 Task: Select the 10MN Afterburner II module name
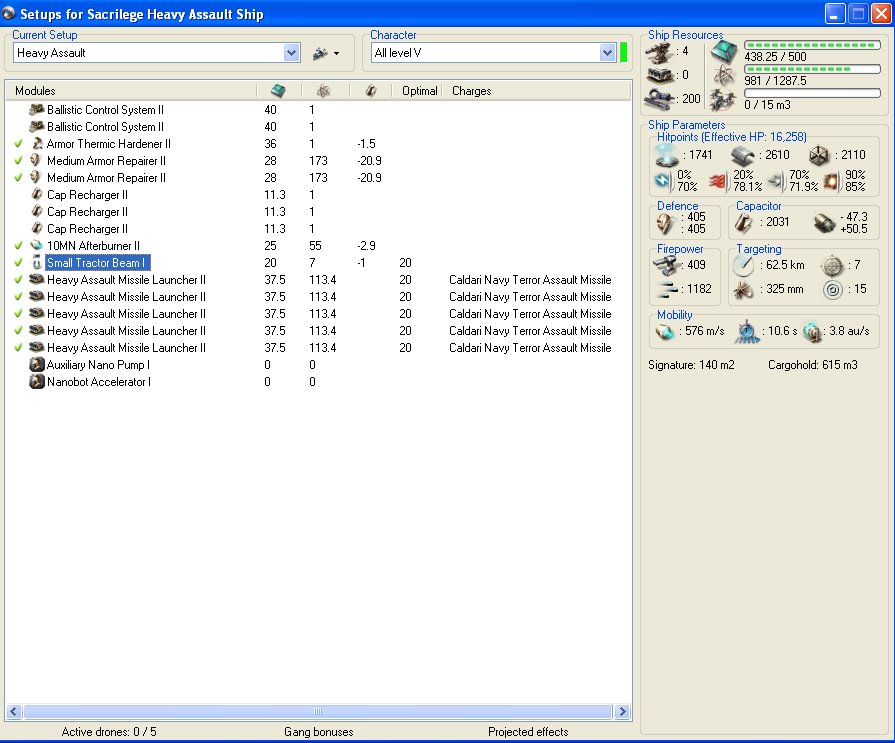click(93, 245)
